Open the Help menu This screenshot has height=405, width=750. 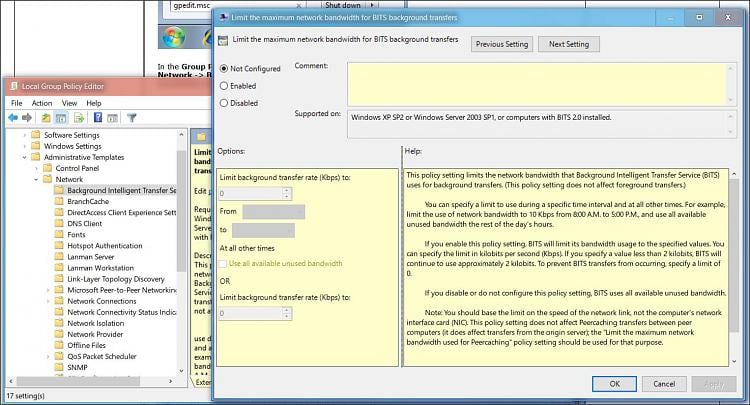pos(94,103)
